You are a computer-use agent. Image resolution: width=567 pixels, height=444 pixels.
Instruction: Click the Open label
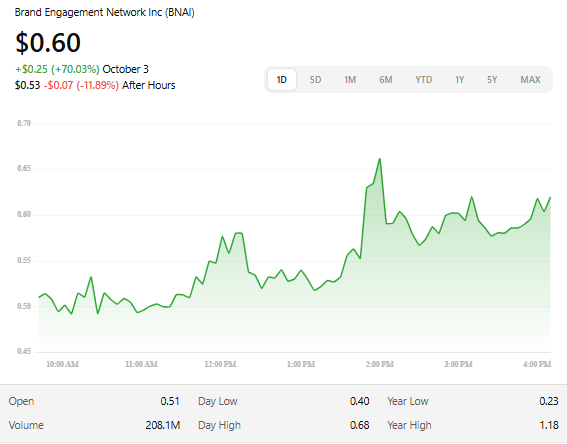[x=21, y=401]
